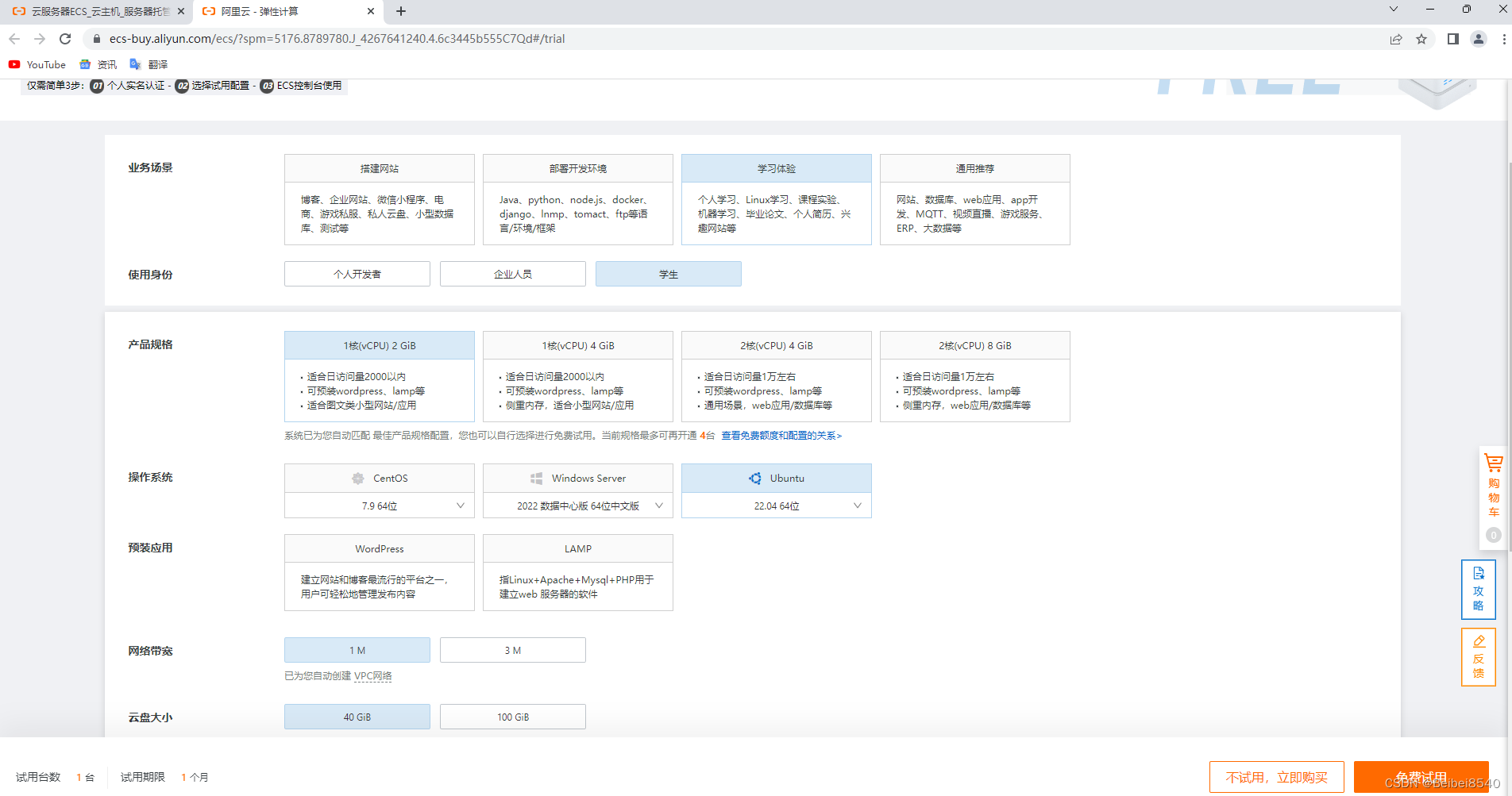Image resolution: width=1512 pixels, height=796 pixels.
Task: Open the 反馈 feedback side button
Action: (x=1479, y=657)
